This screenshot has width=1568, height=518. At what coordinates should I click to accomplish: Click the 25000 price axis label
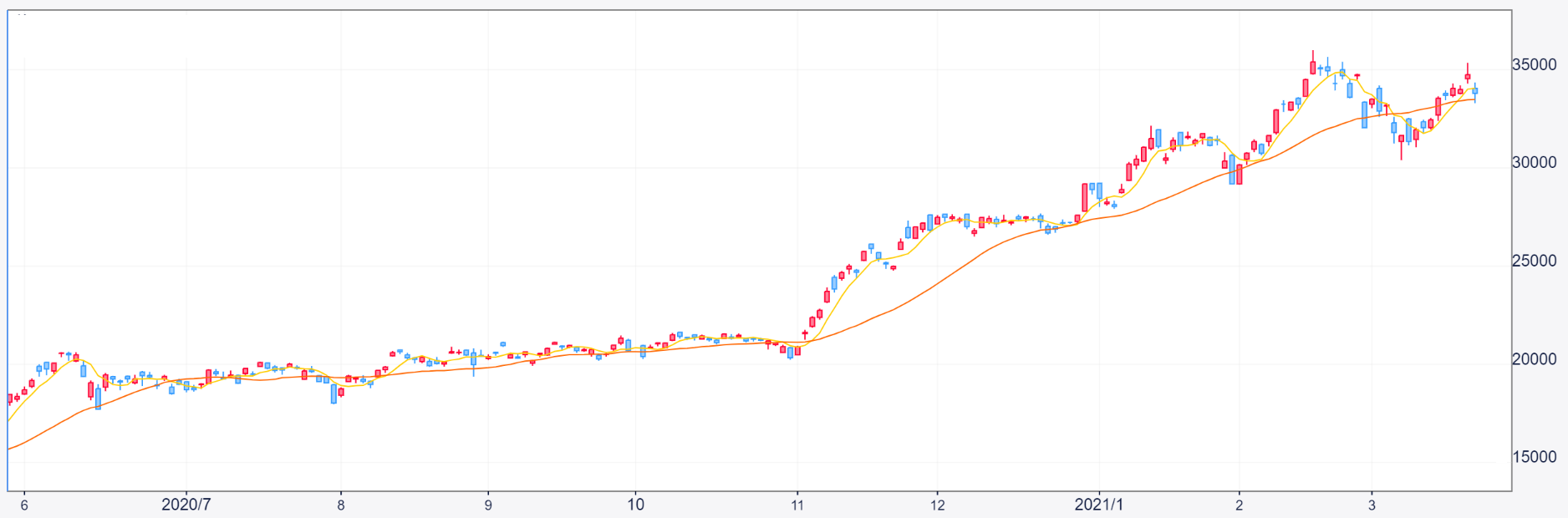coord(1534,261)
